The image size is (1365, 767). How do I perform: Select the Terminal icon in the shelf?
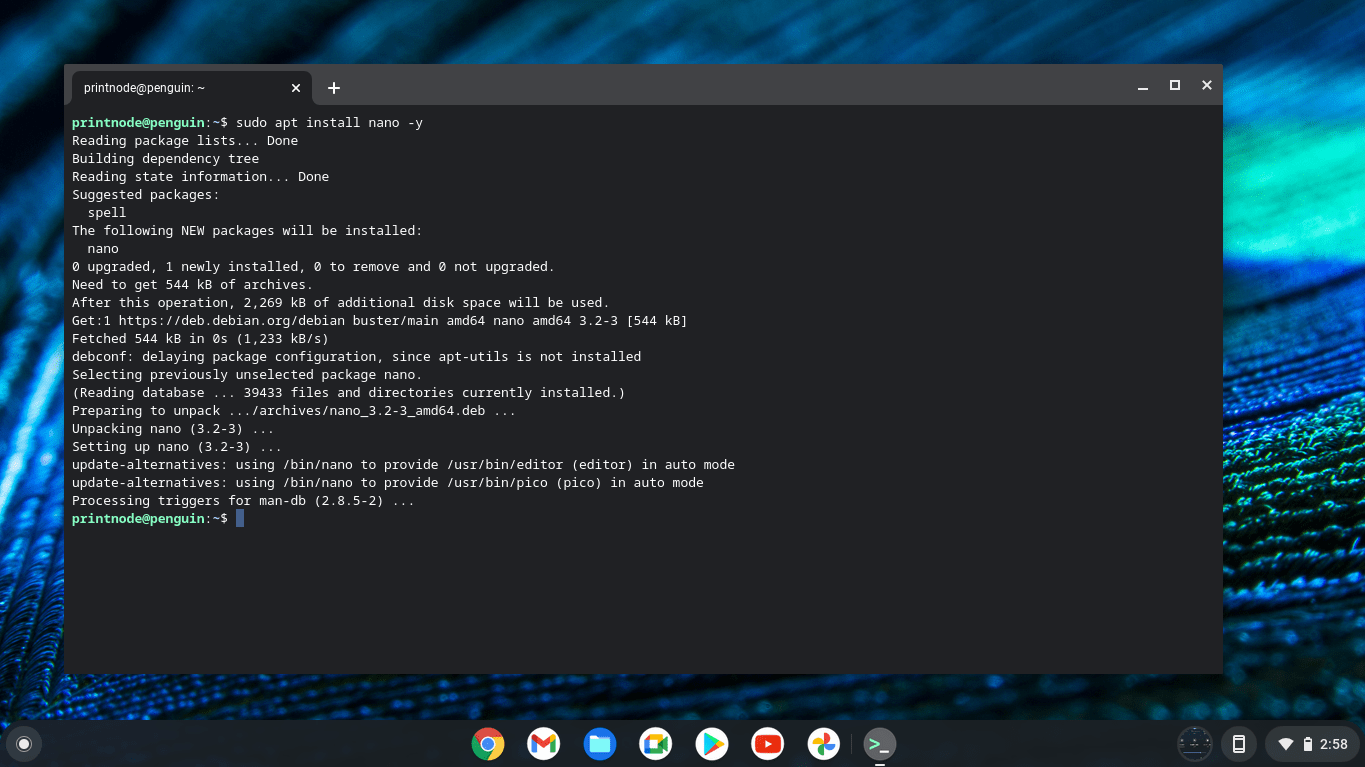[x=880, y=743]
